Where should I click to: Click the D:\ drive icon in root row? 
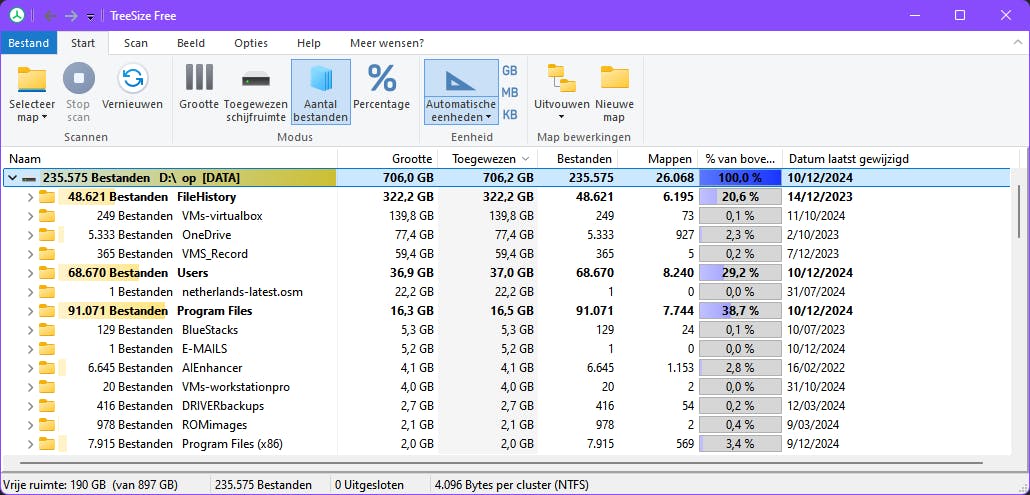(29, 178)
